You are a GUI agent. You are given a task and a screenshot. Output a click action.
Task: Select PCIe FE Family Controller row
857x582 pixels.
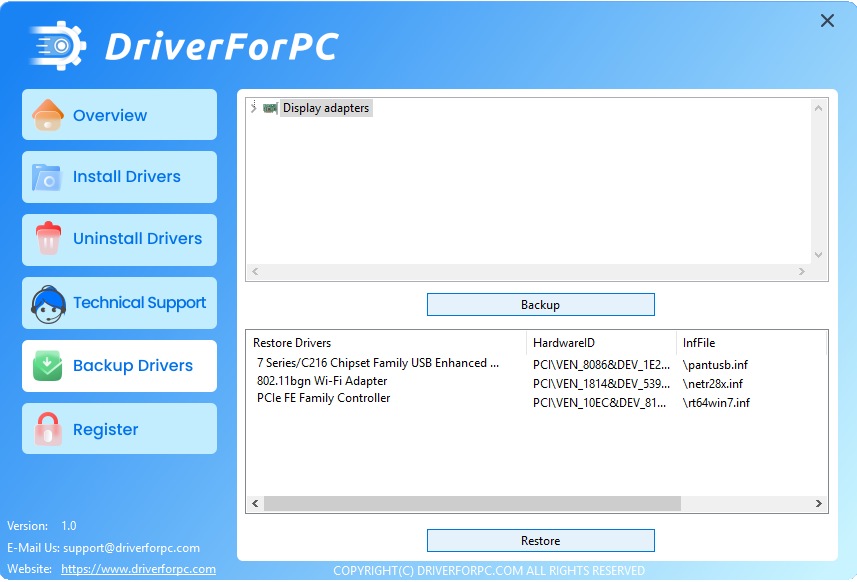(x=324, y=398)
